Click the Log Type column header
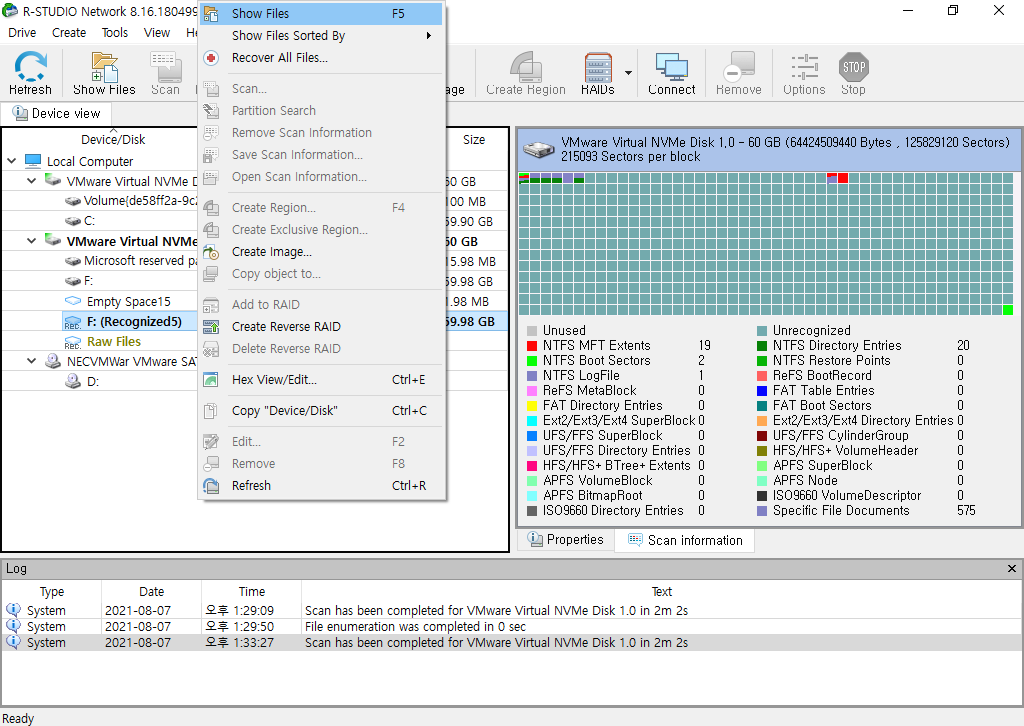This screenshot has width=1024, height=726. [52, 592]
